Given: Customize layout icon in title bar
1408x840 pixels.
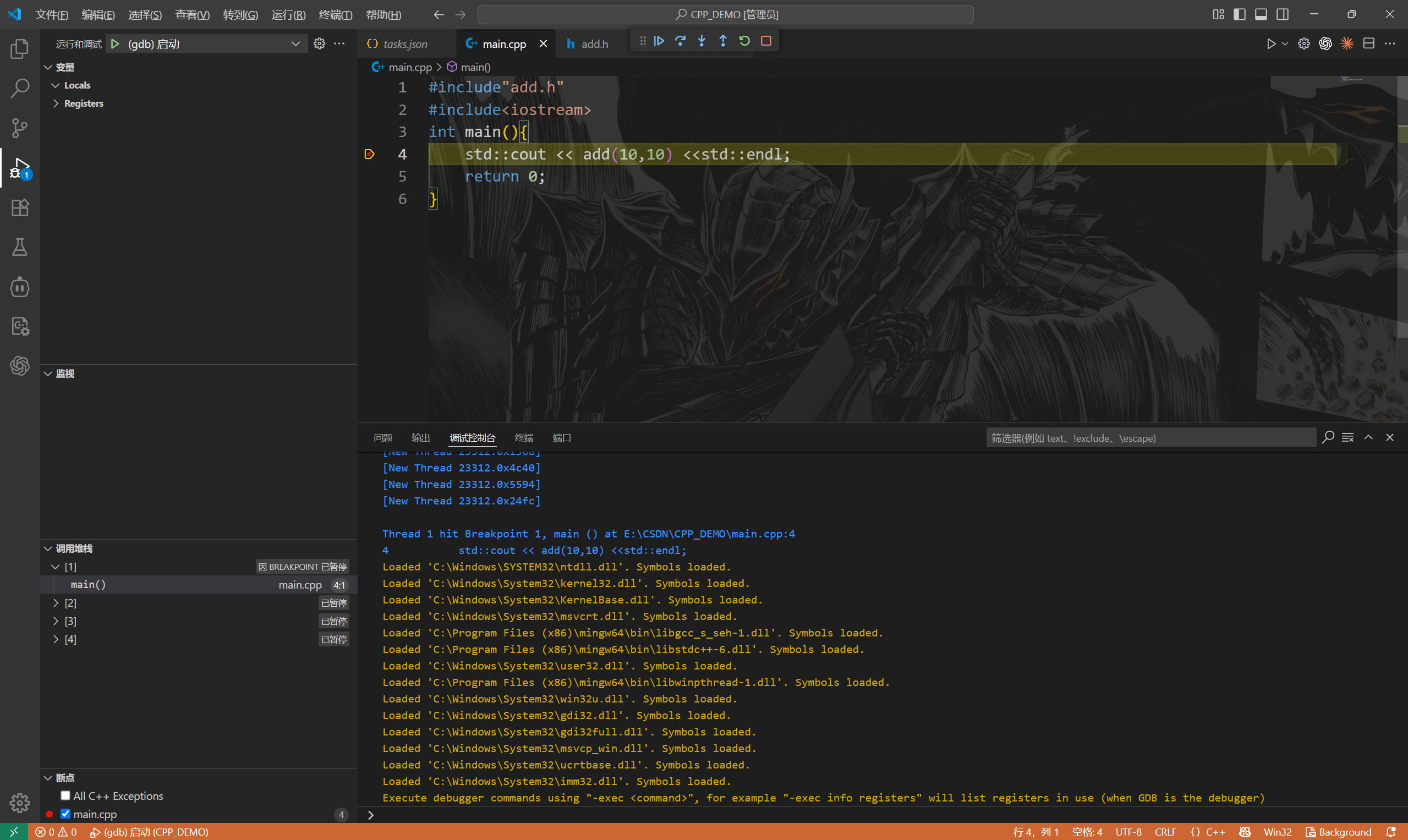Looking at the screenshot, I should click(1218, 14).
